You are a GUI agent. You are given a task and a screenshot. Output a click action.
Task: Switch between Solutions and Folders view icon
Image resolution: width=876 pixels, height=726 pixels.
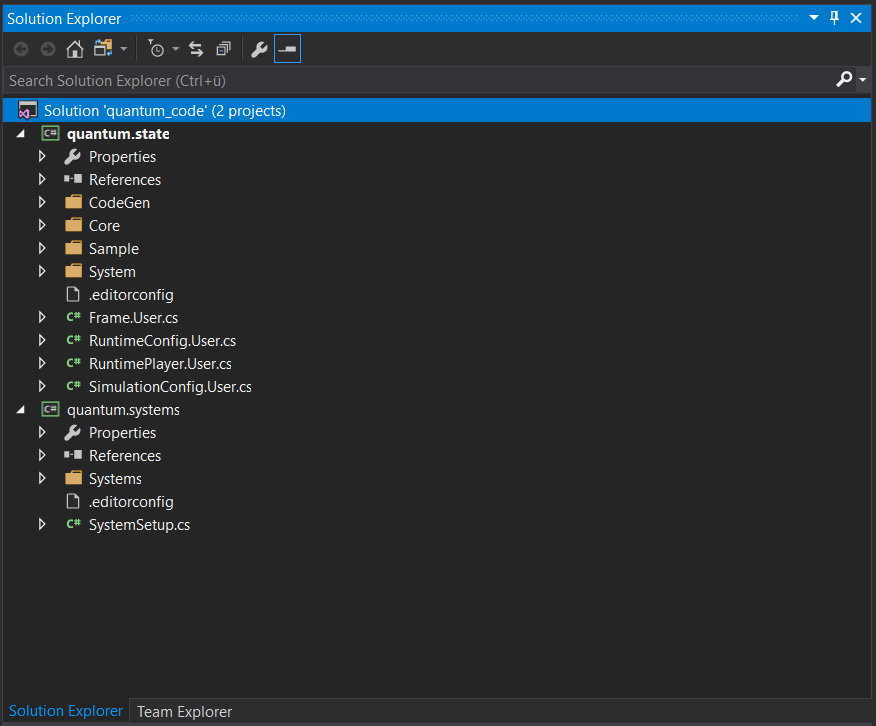[103, 49]
